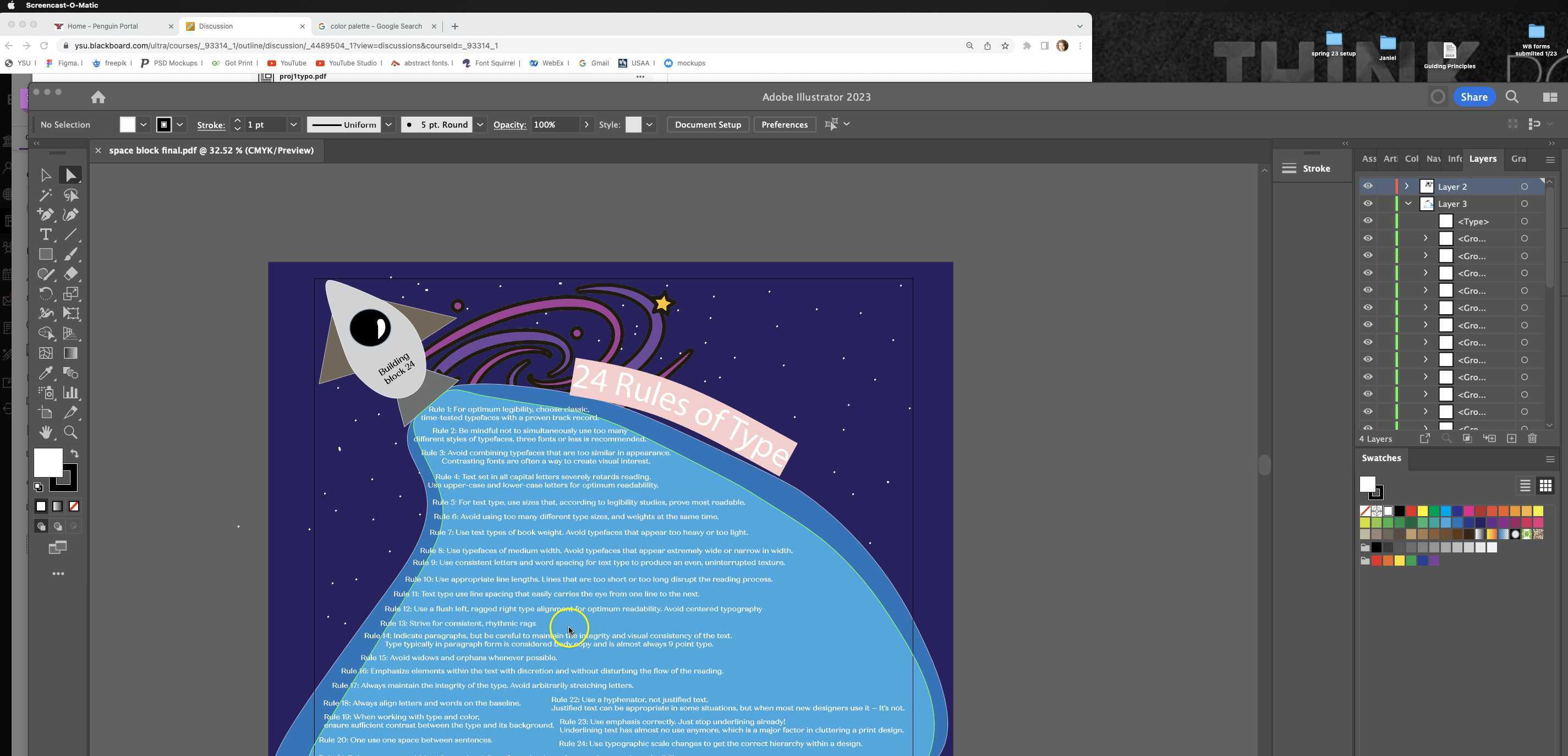Collapse Layer 3 contents

[1408, 203]
